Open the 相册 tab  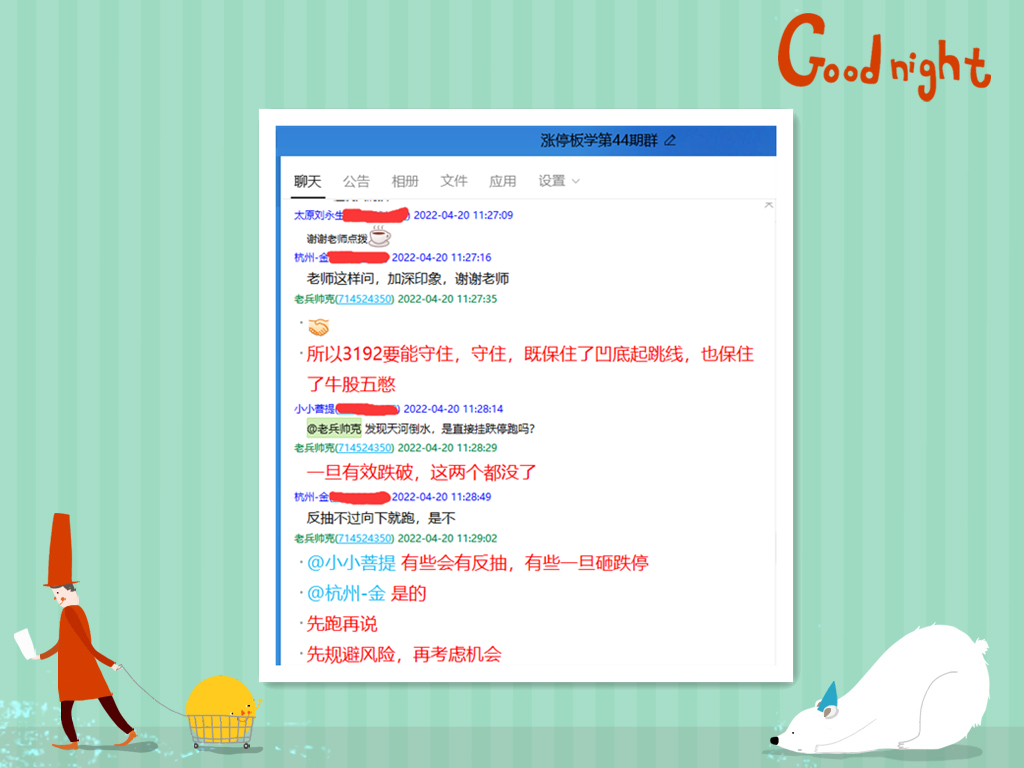(x=405, y=182)
